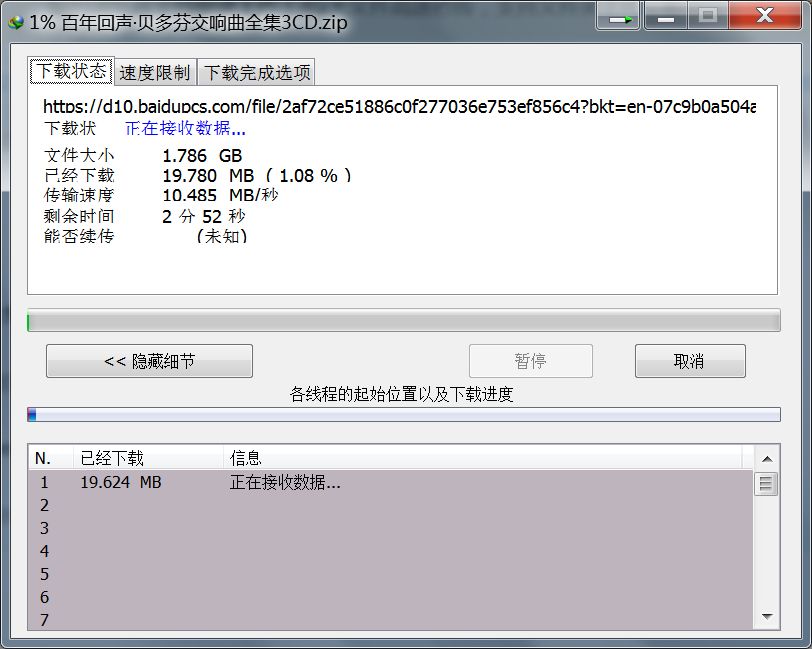The width and height of the screenshot is (812, 649).
Task: Open the 下载完成选项 tab
Action: (256, 72)
